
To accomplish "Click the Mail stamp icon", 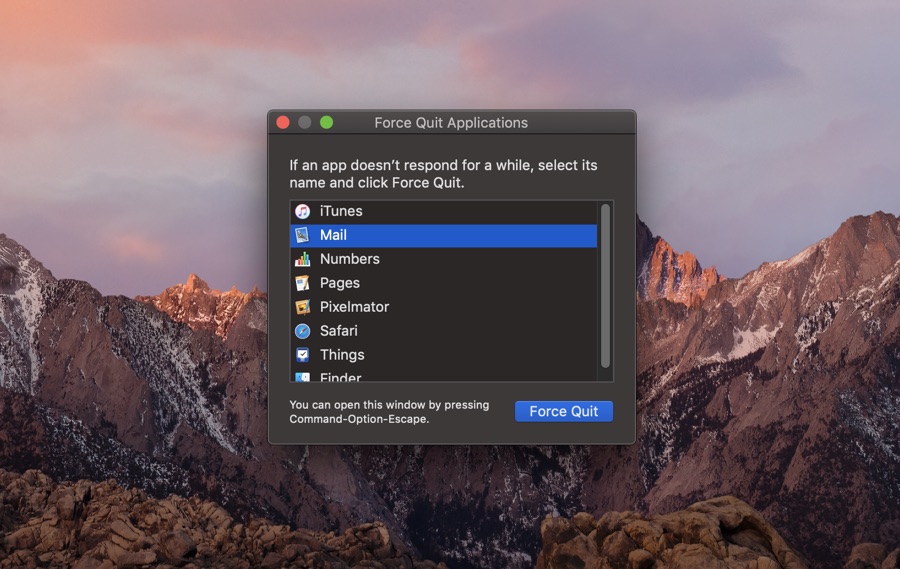I will (302, 235).
